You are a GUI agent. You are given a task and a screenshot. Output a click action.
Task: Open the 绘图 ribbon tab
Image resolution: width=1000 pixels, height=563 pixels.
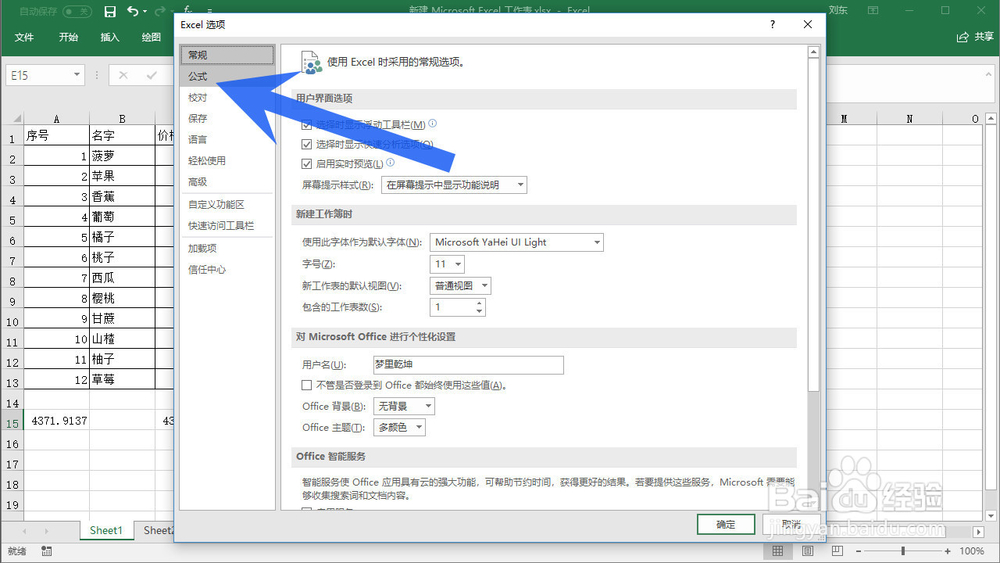tap(151, 37)
